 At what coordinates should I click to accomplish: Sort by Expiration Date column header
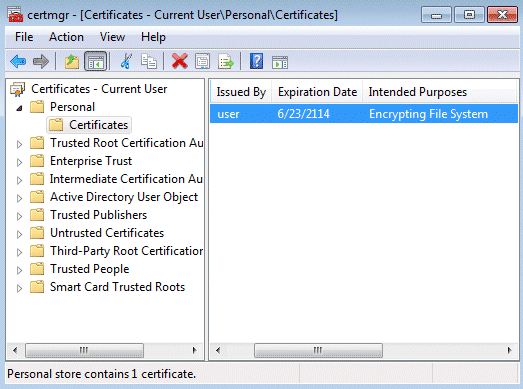click(x=317, y=92)
